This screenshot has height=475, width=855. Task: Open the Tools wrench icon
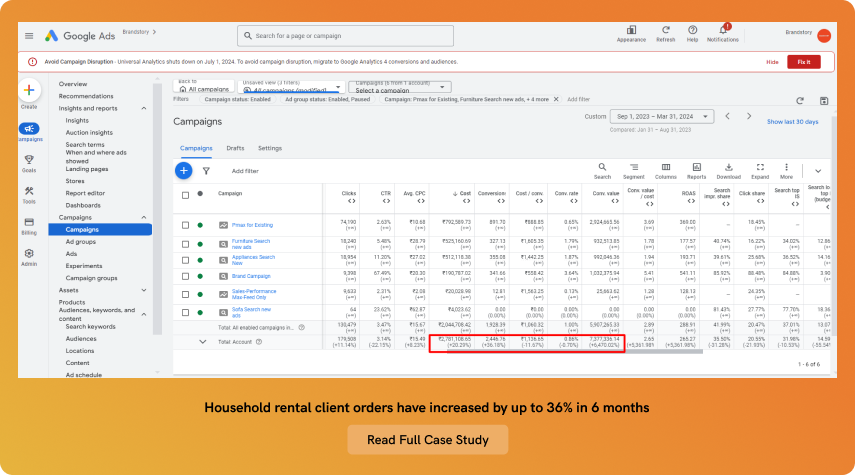click(29, 191)
